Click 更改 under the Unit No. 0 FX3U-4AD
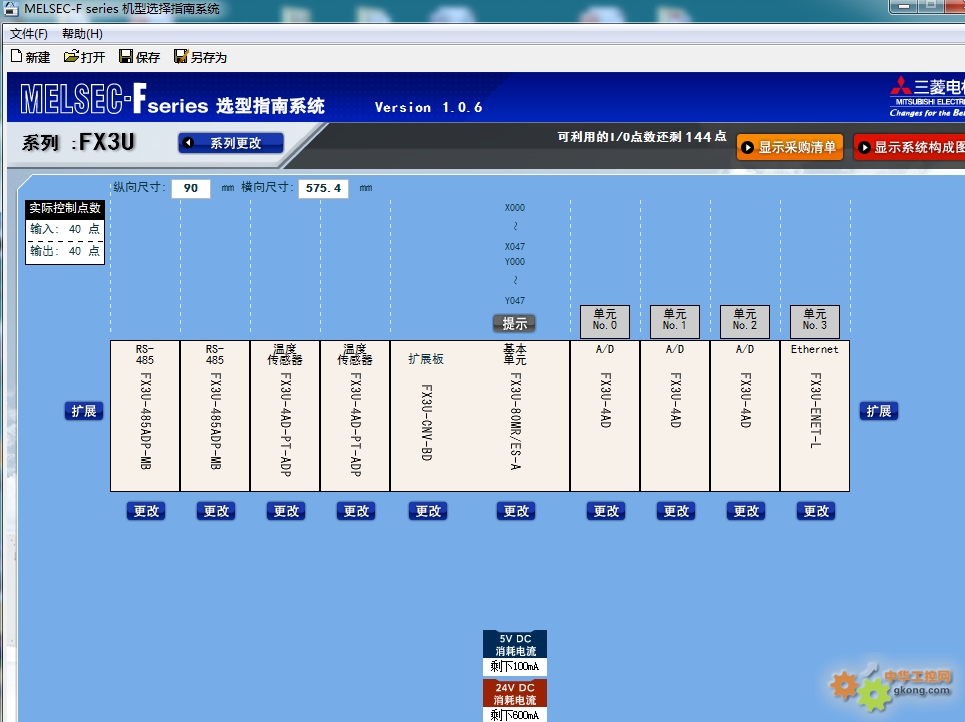The image size is (965, 722). click(606, 511)
